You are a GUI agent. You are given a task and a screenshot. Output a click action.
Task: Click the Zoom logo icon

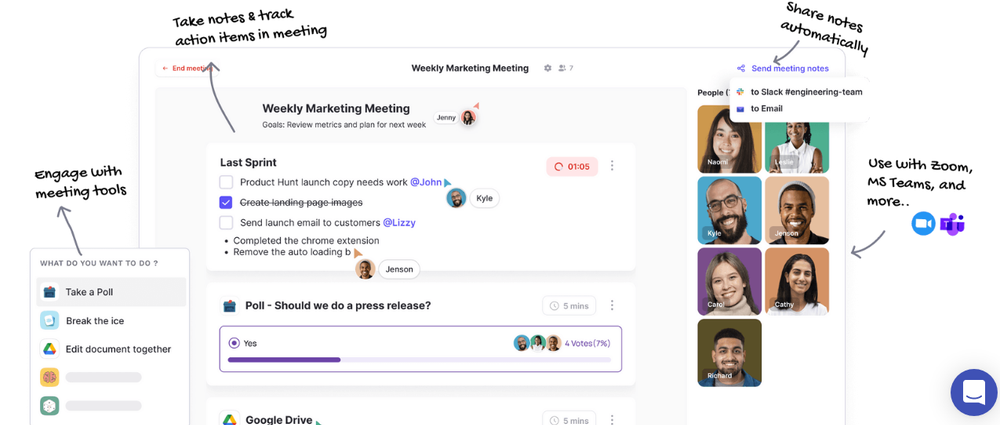coord(923,224)
